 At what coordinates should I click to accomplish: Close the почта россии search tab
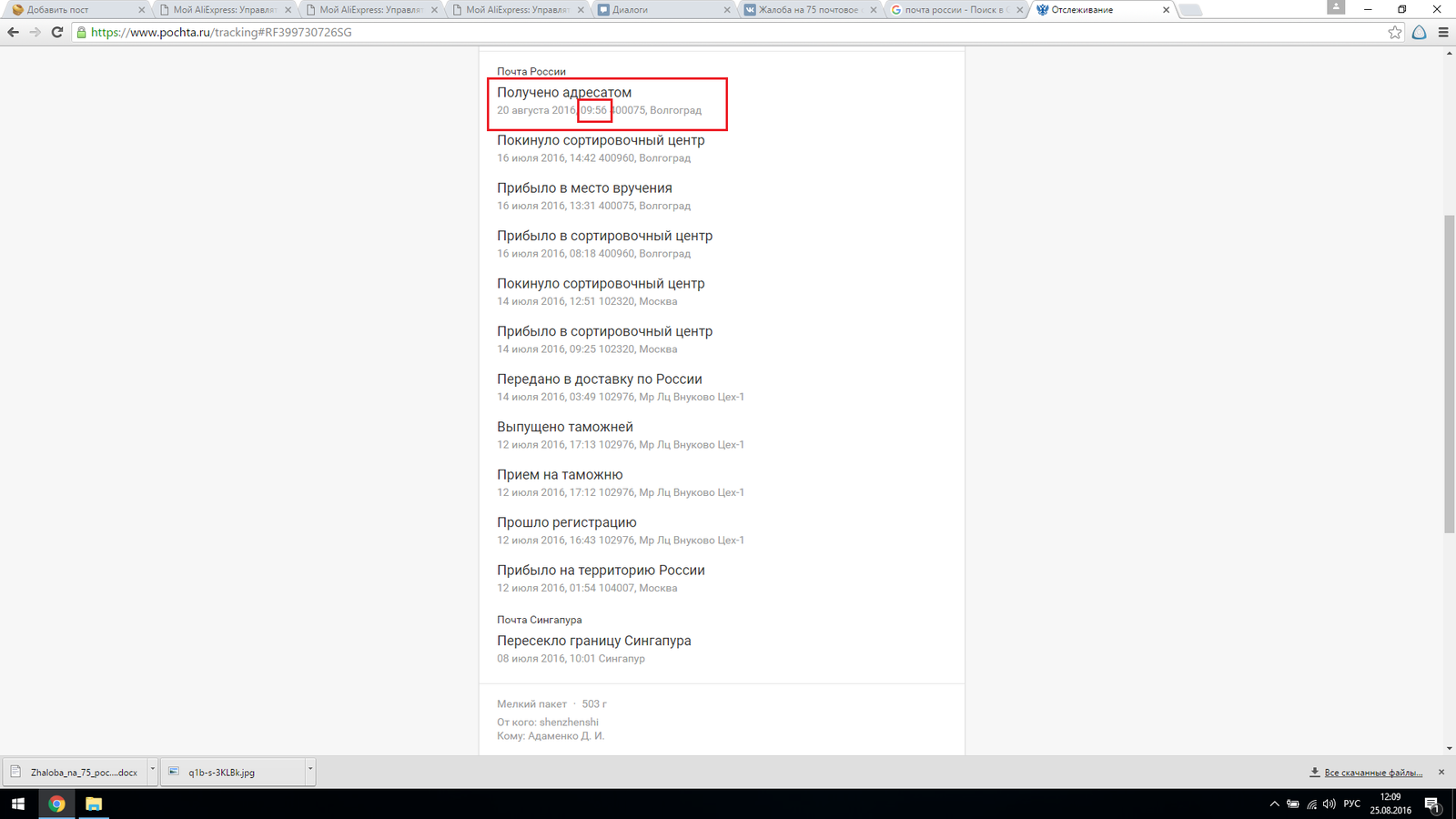tap(1020, 10)
